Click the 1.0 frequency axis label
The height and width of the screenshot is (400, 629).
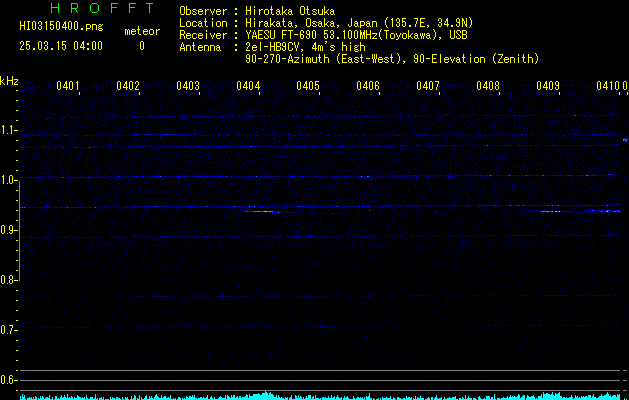[x=8, y=180]
